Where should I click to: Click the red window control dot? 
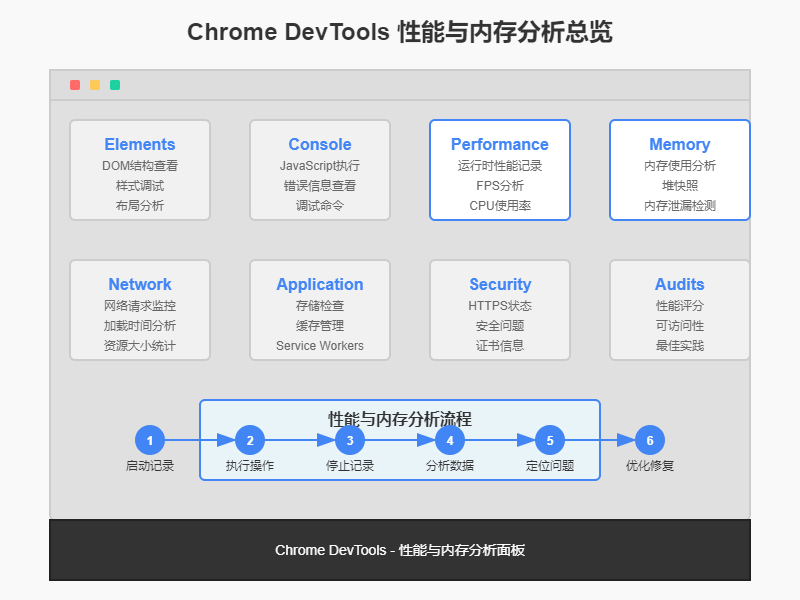pyautogui.click(x=75, y=85)
